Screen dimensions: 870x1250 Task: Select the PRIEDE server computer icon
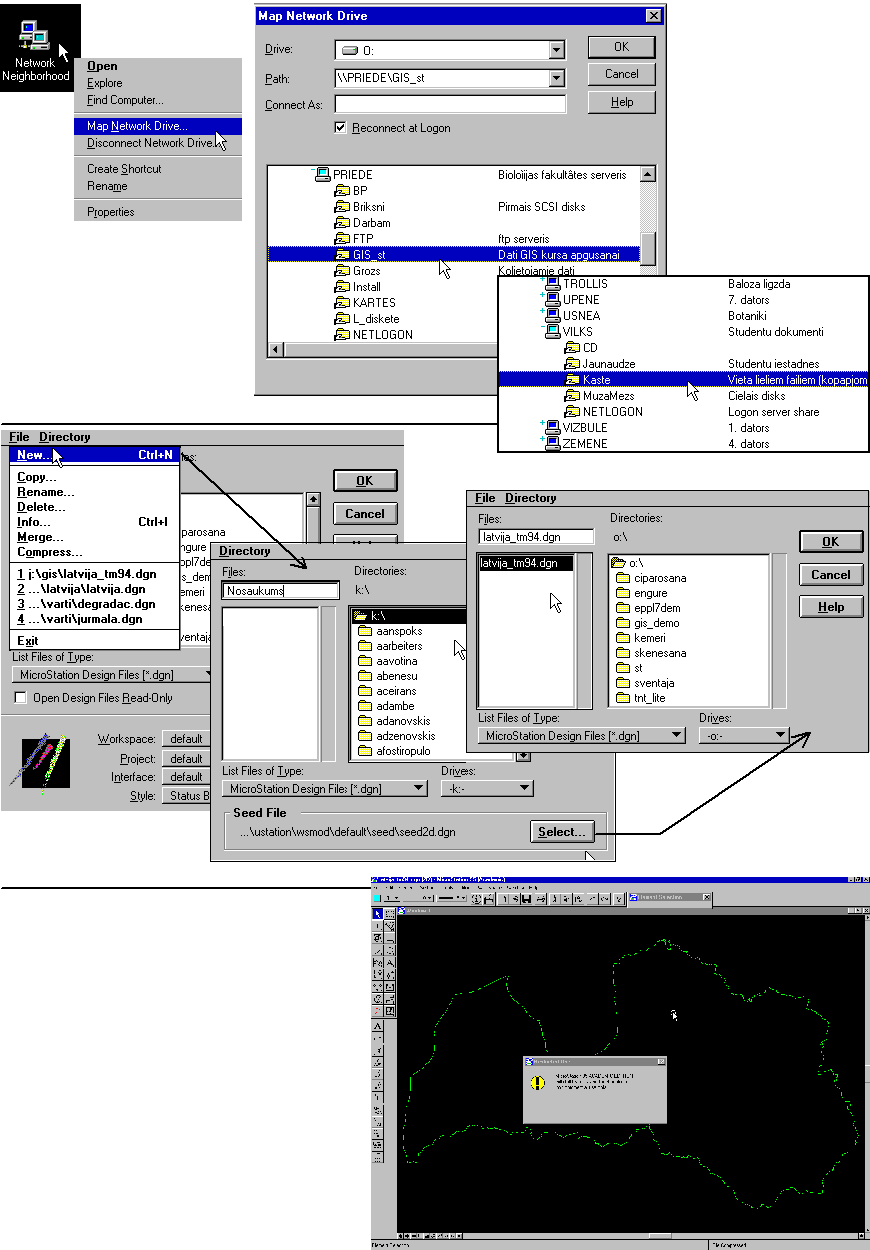pyautogui.click(x=323, y=175)
